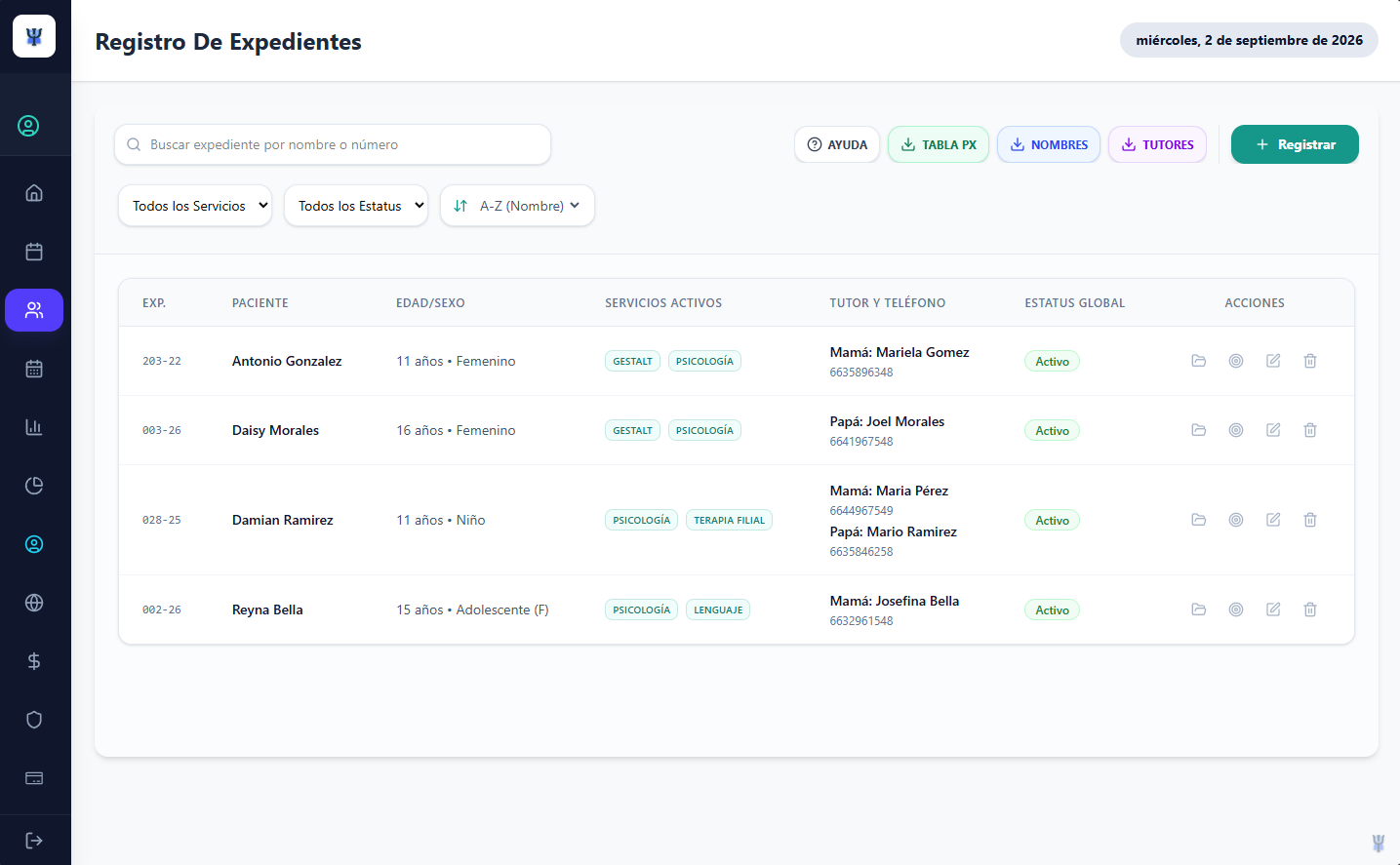Open the credit card sidebar icon
The width and height of the screenshot is (1400, 865).
pos(34,778)
